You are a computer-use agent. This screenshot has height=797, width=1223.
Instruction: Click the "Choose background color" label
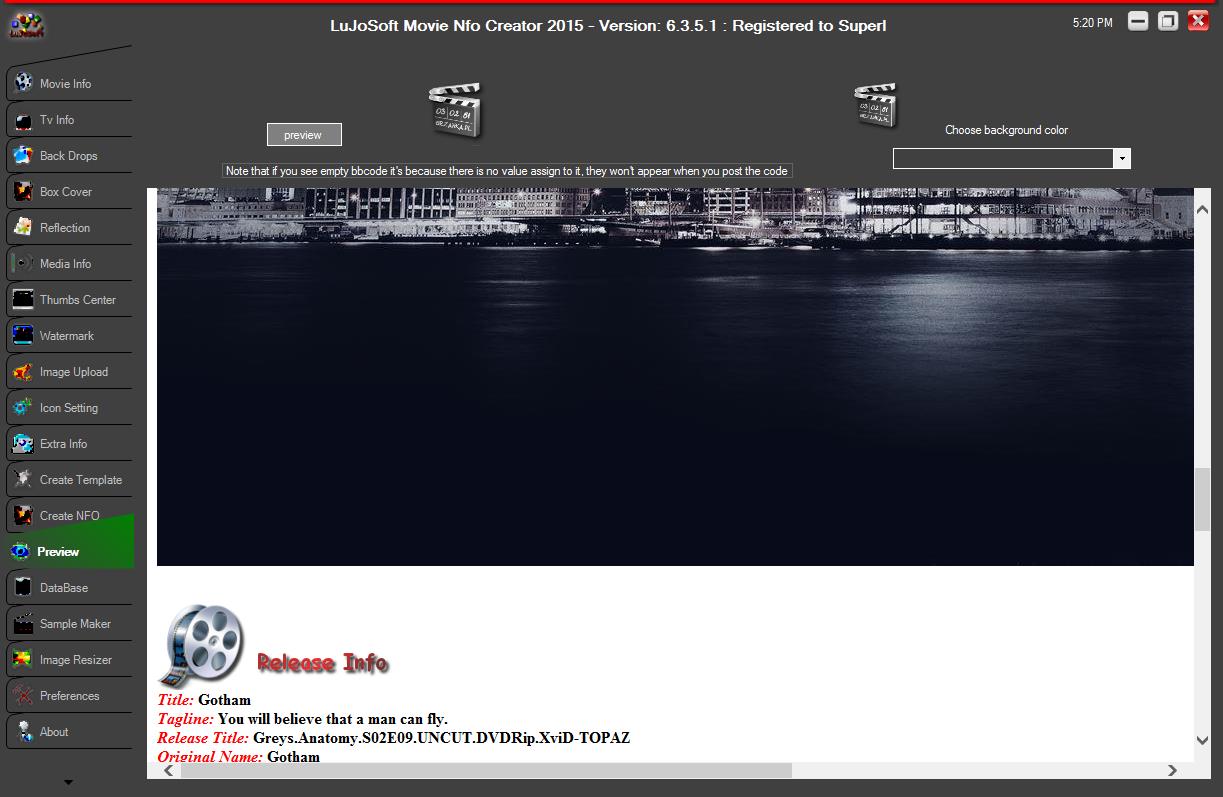1006,130
